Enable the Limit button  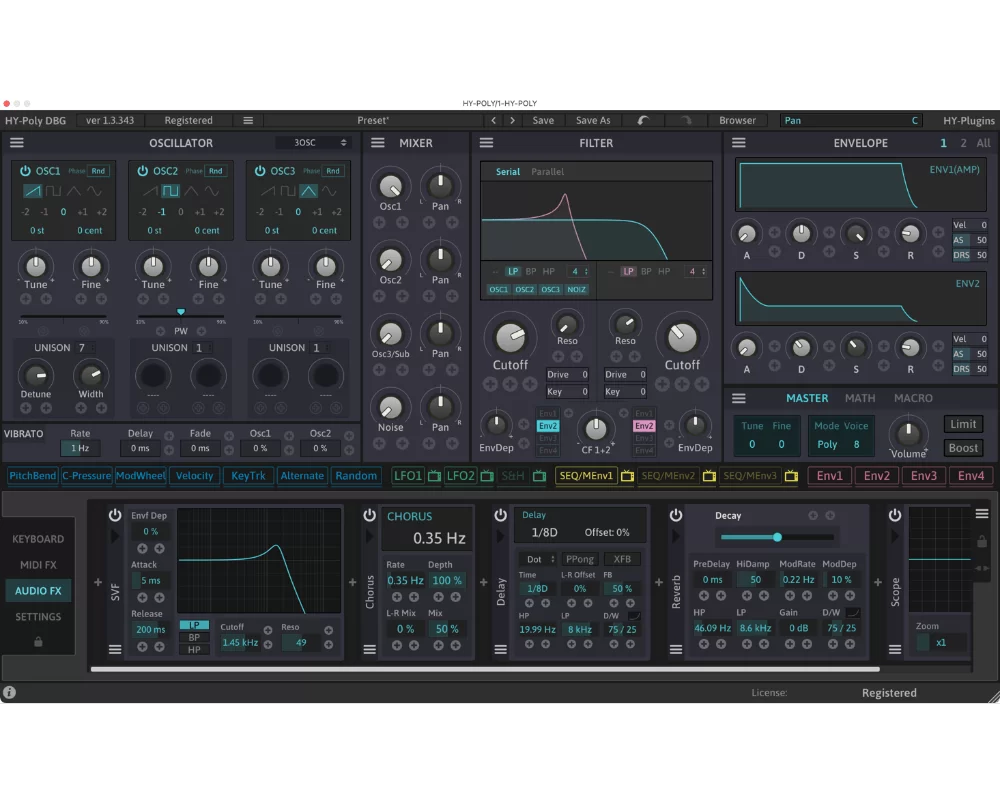click(963, 424)
